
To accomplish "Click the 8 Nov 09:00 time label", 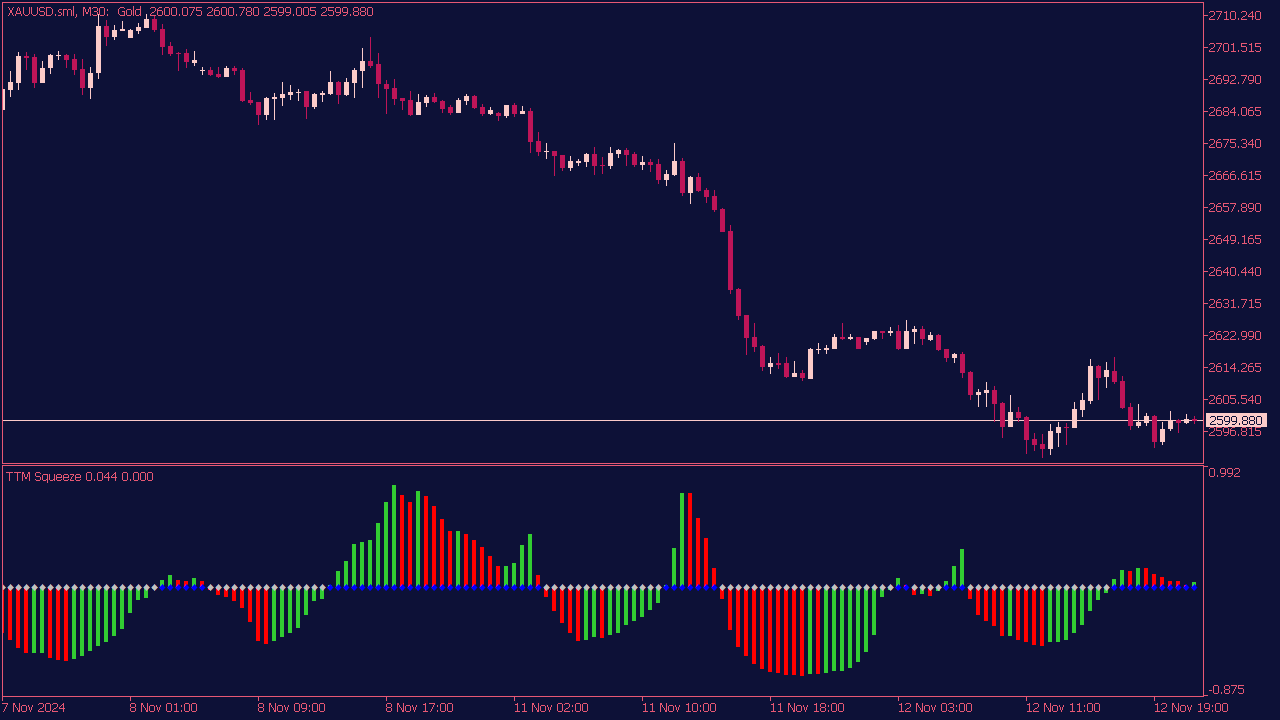I will click(x=292, y=708).
